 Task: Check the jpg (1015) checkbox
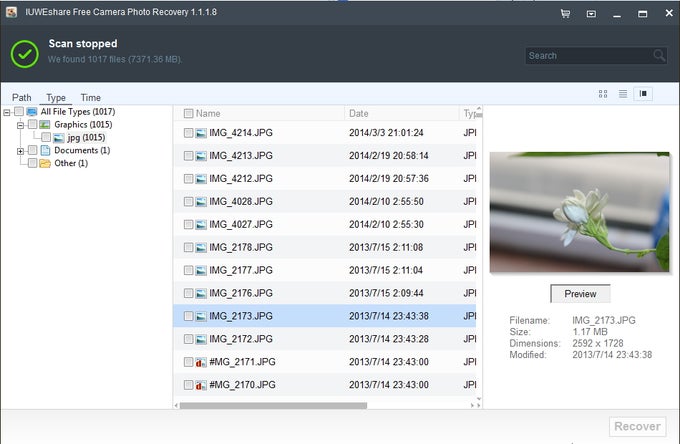tap(46, 137)
